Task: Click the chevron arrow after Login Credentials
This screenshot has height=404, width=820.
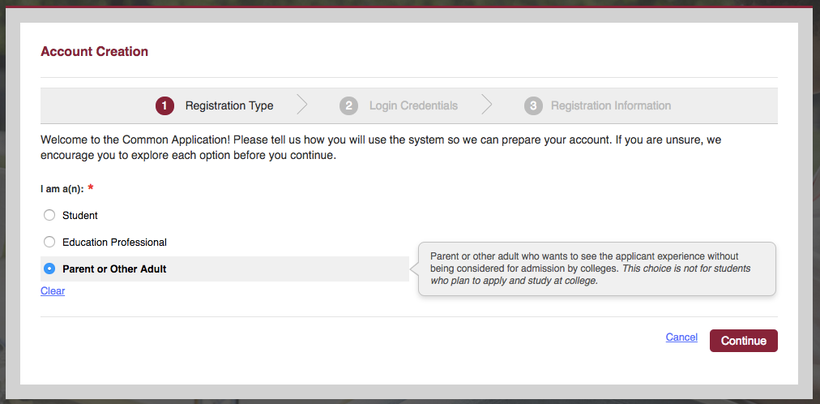Action: 487,105
